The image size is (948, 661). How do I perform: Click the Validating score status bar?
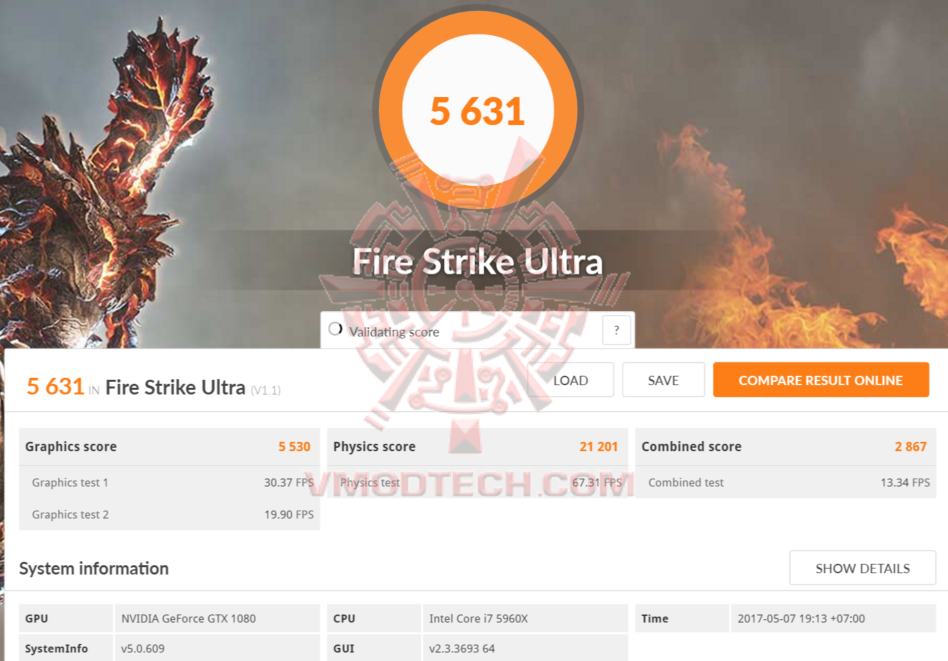pos(477,330)
